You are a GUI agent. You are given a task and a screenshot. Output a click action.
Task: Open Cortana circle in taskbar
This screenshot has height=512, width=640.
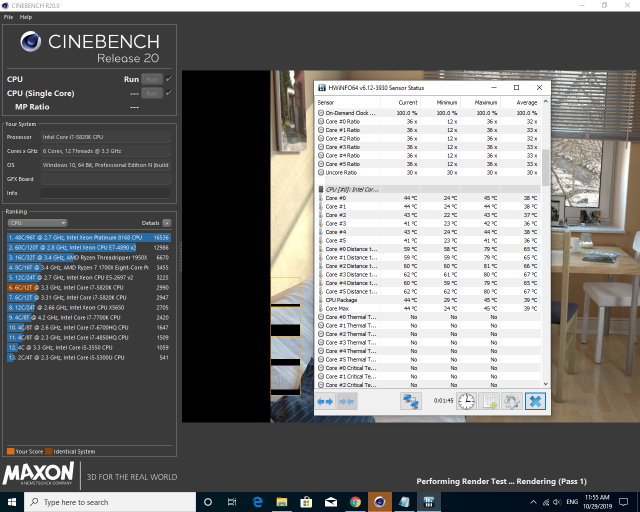coord(208,502)
